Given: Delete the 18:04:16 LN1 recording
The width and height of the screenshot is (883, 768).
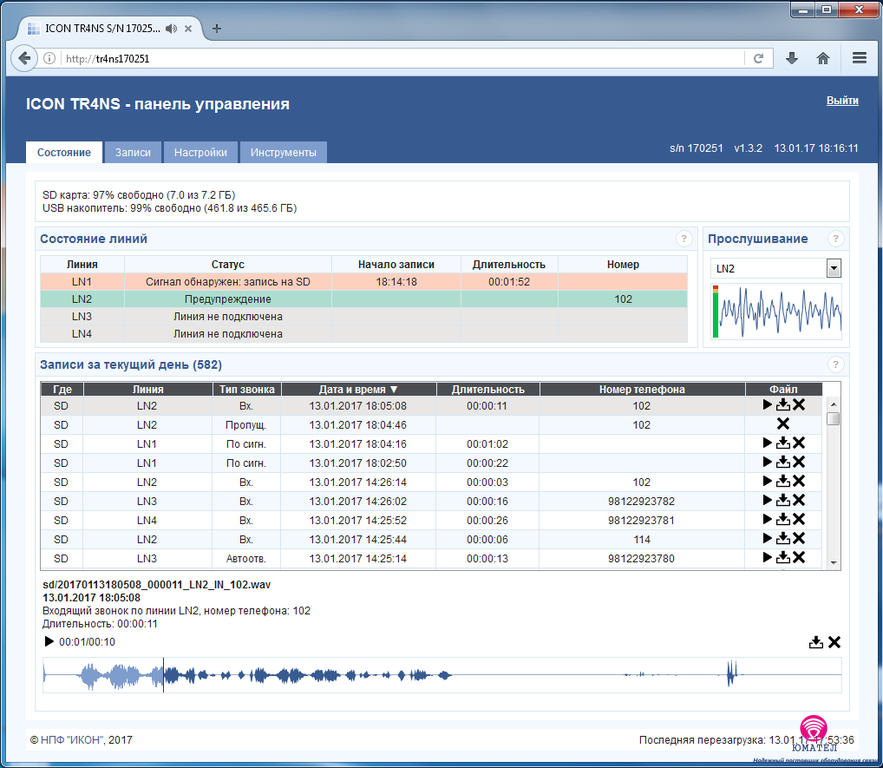Looking at the screenshot, I should 799,443.
